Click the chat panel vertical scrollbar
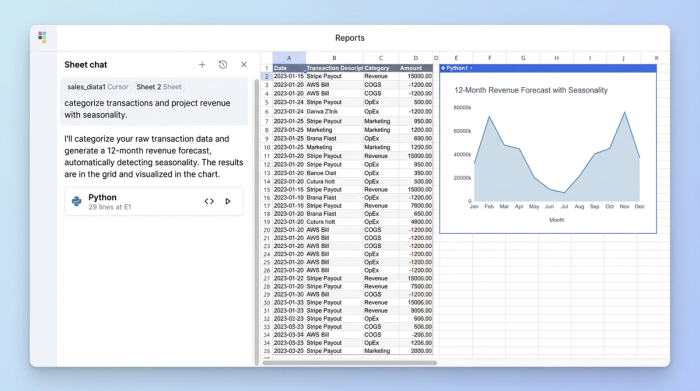The width and height of the screenshot is (700, 391). click(257, 222)
